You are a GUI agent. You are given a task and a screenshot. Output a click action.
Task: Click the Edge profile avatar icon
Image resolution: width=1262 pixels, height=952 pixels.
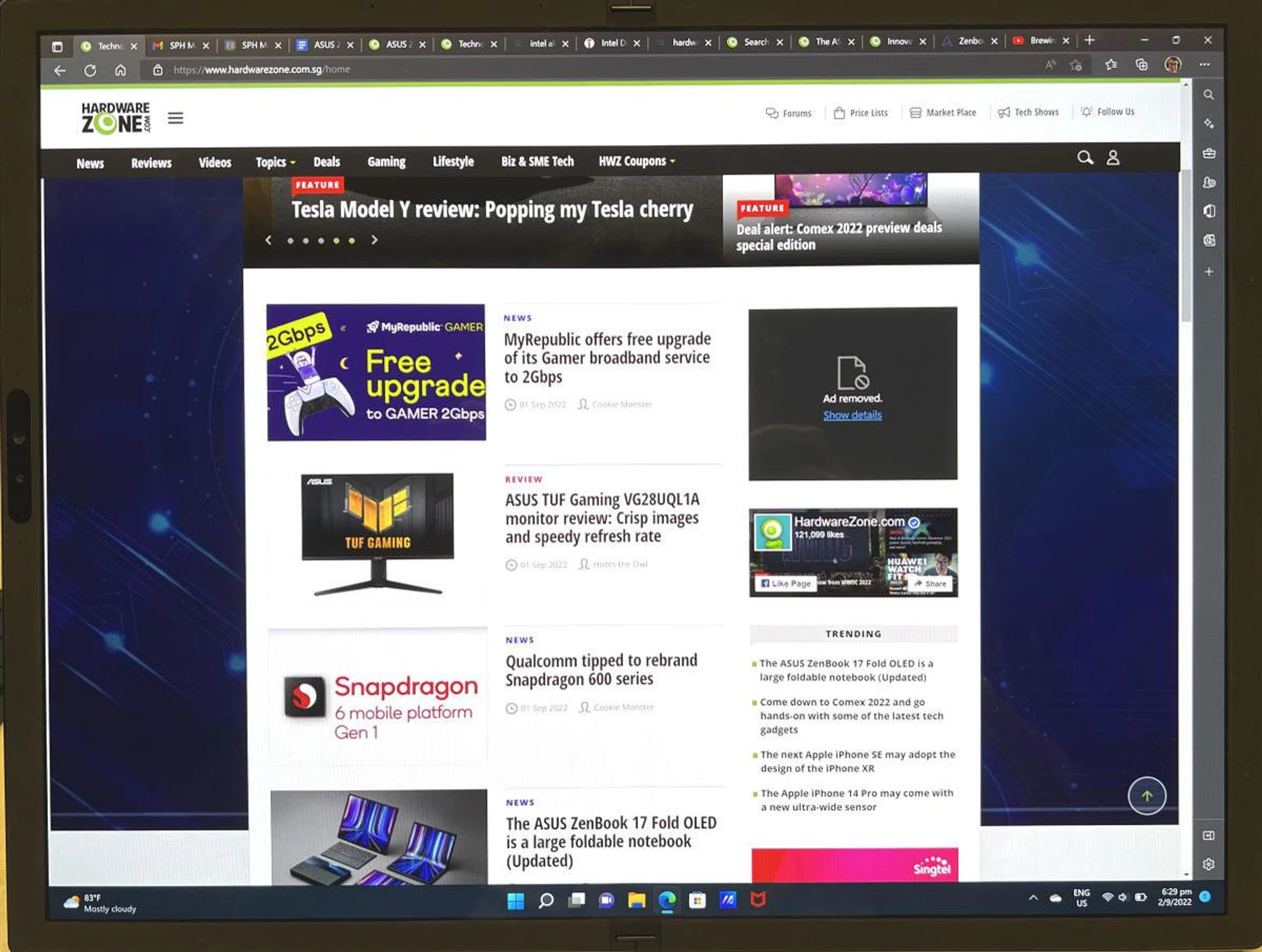[x=1172, y=64]
